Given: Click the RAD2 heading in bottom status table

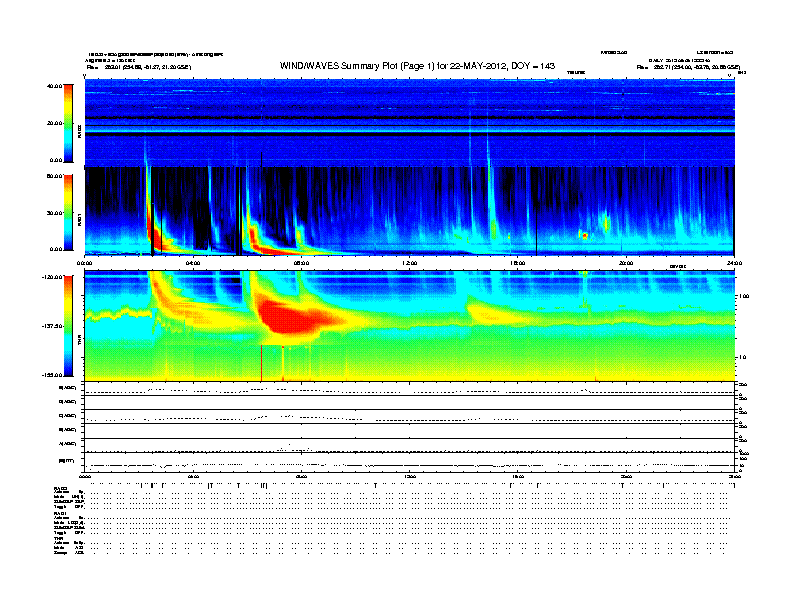Looking at the screenshot, I should (x=60, y=488).
